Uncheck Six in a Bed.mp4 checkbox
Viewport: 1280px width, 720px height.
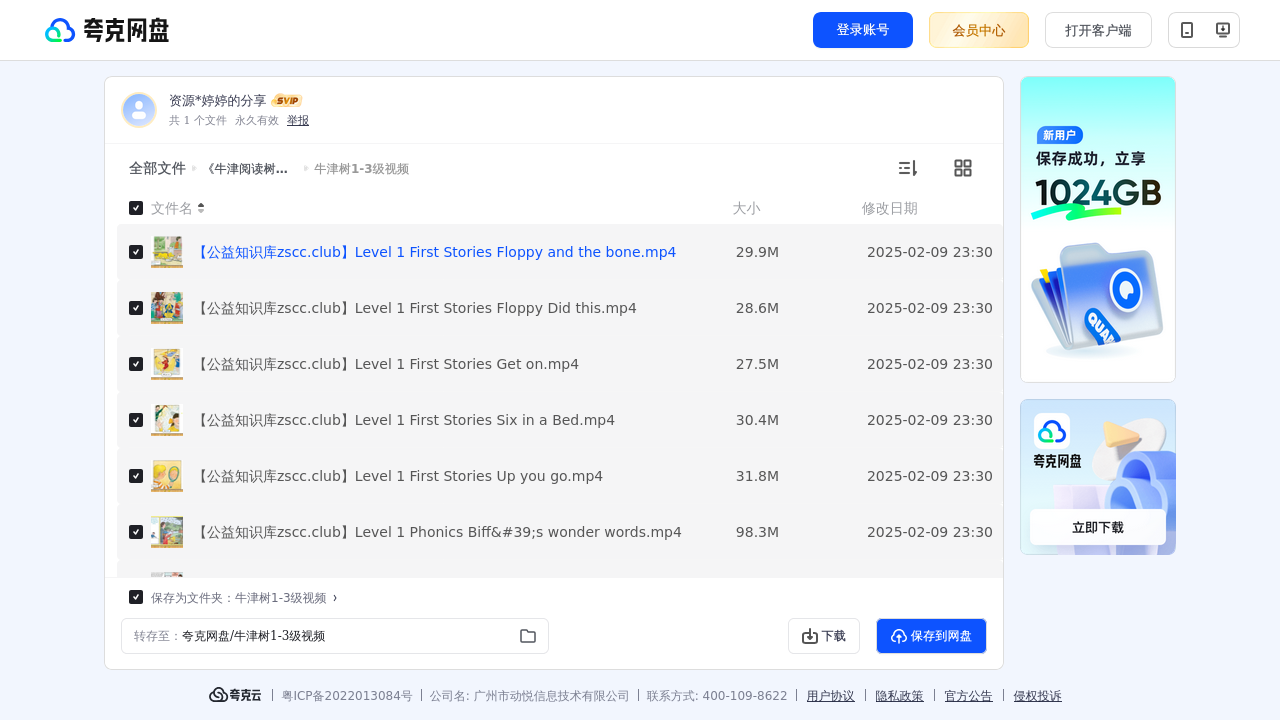[x=136, y=420]
